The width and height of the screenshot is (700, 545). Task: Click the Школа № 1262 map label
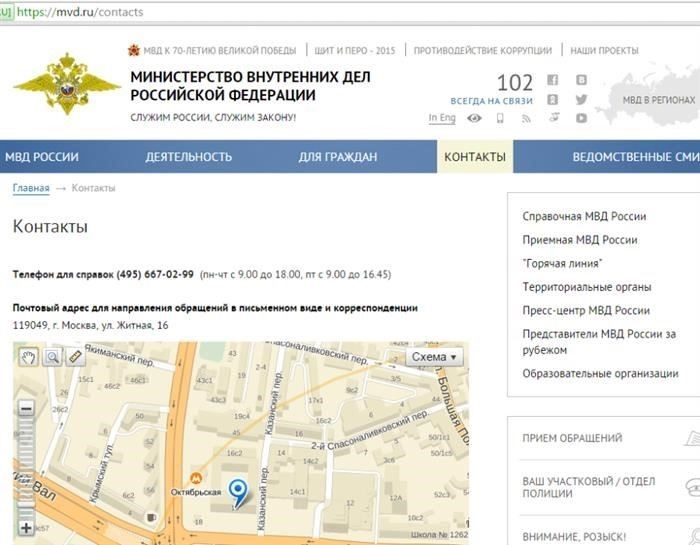point(439,534)
